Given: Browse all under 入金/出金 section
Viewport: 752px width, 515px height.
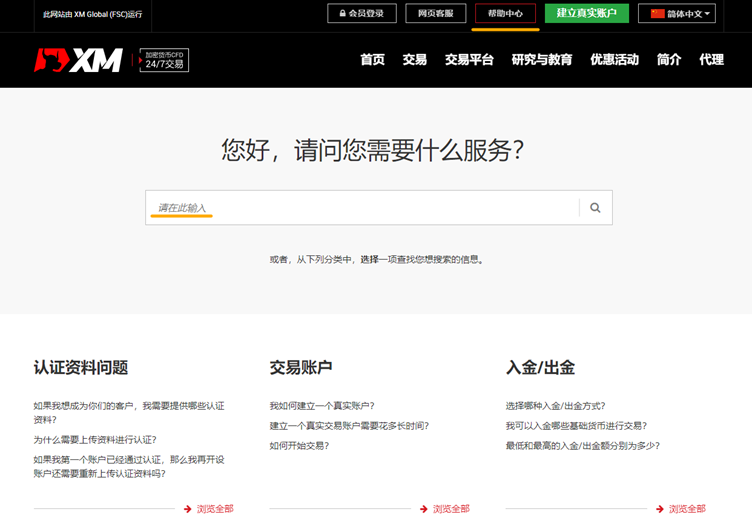Looking at the screenshot, I should 681,509.
